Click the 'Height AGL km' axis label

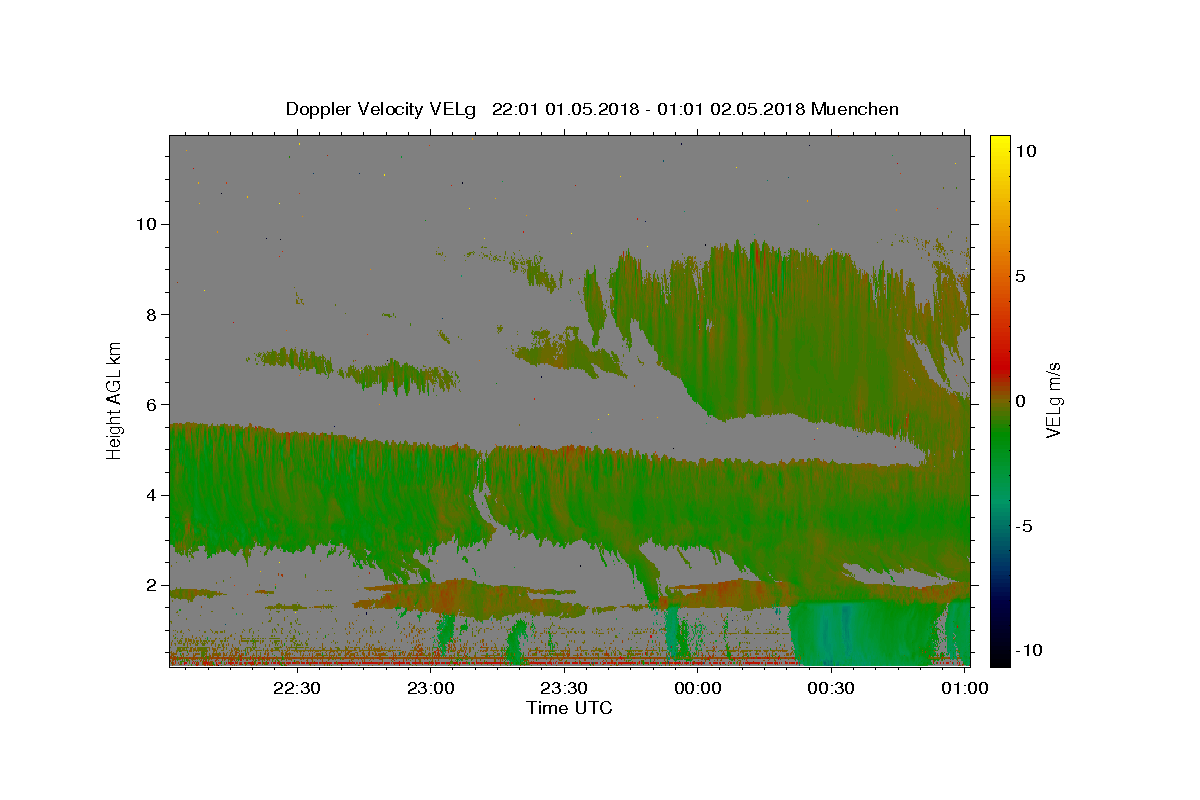(115, 400)
